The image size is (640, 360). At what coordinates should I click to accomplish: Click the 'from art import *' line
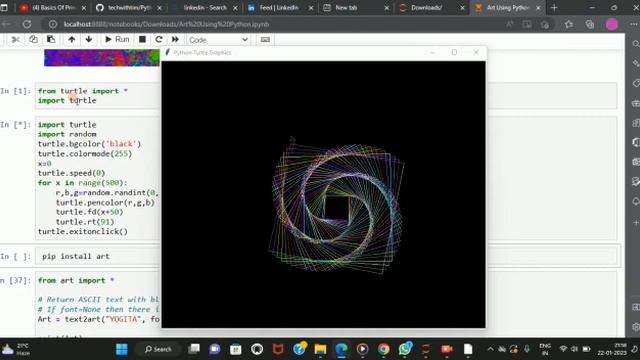click(x=76, y=280)
